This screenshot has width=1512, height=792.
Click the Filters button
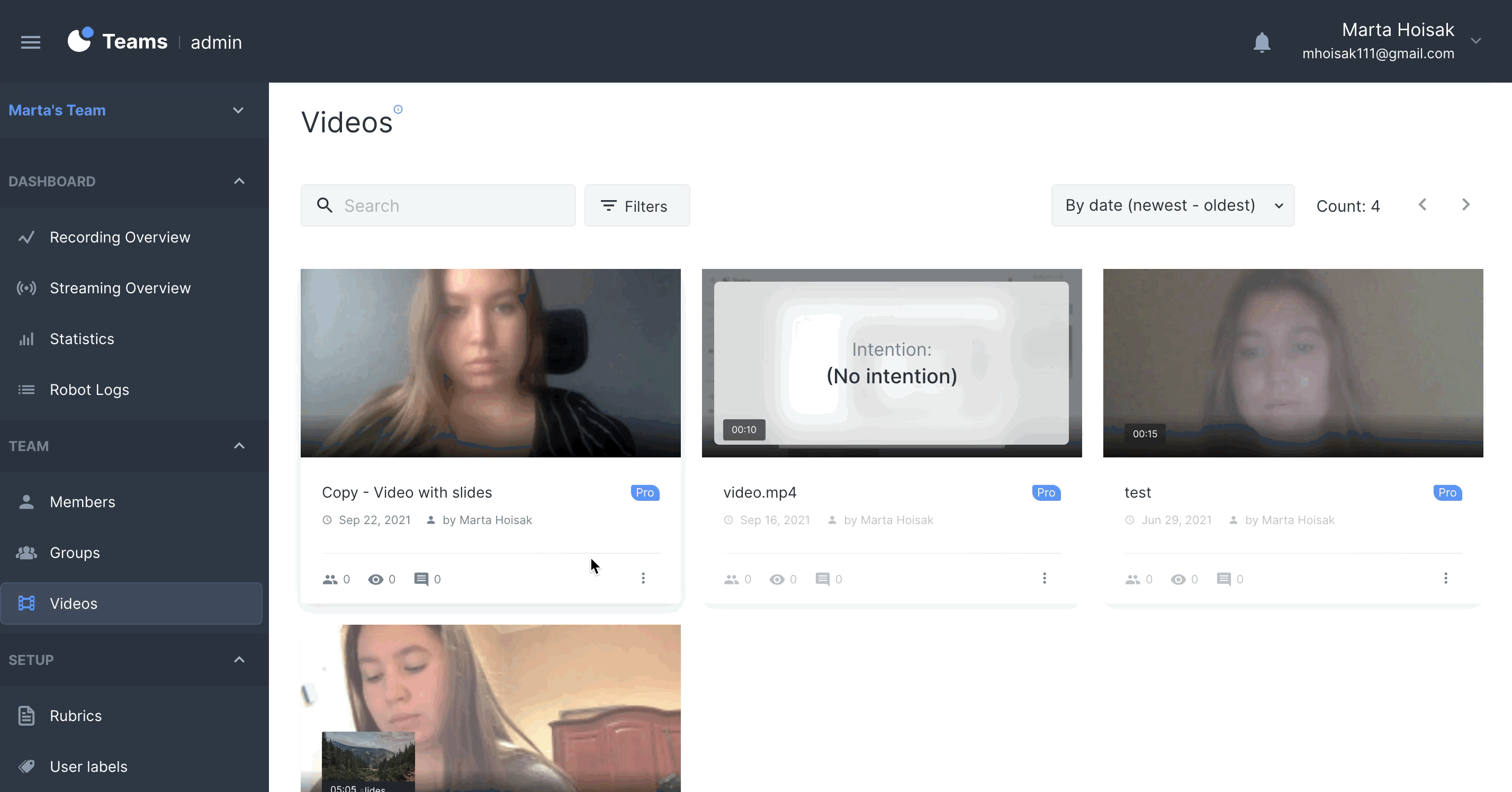[x=636, y=205]
